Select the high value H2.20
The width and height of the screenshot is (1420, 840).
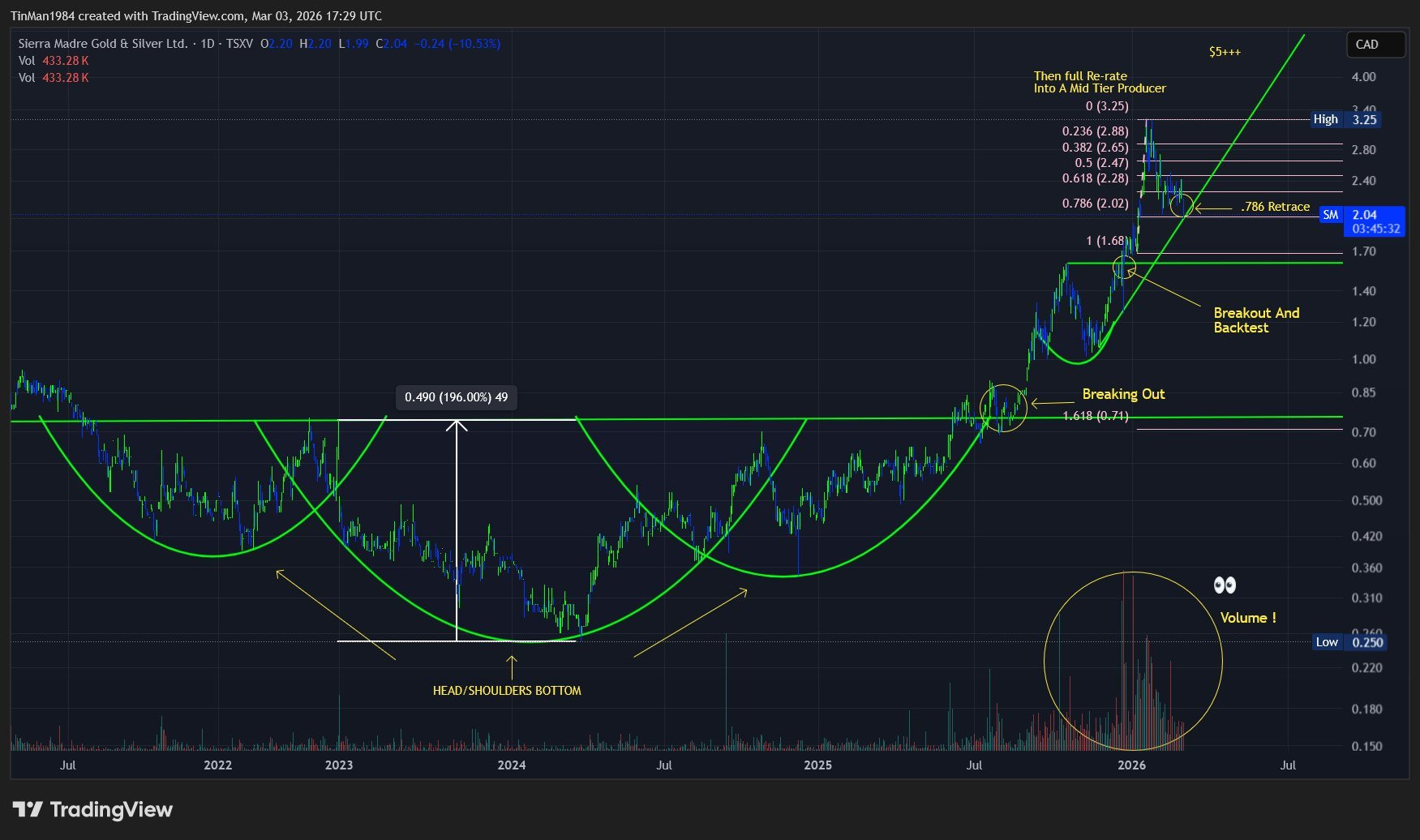coord(315,44)
